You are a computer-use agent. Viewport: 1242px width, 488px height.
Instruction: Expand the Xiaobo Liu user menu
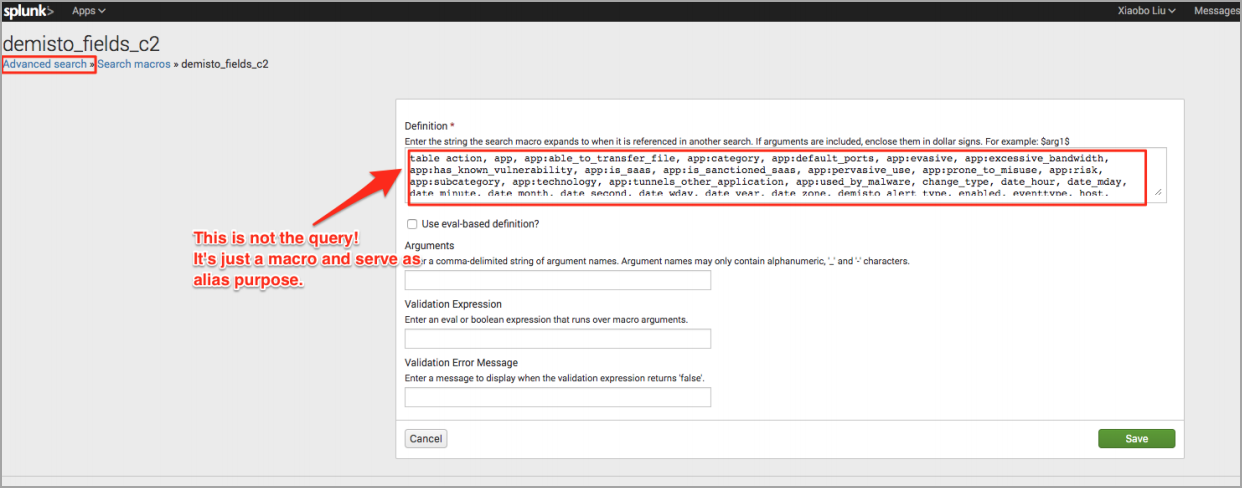[1145, 11]
